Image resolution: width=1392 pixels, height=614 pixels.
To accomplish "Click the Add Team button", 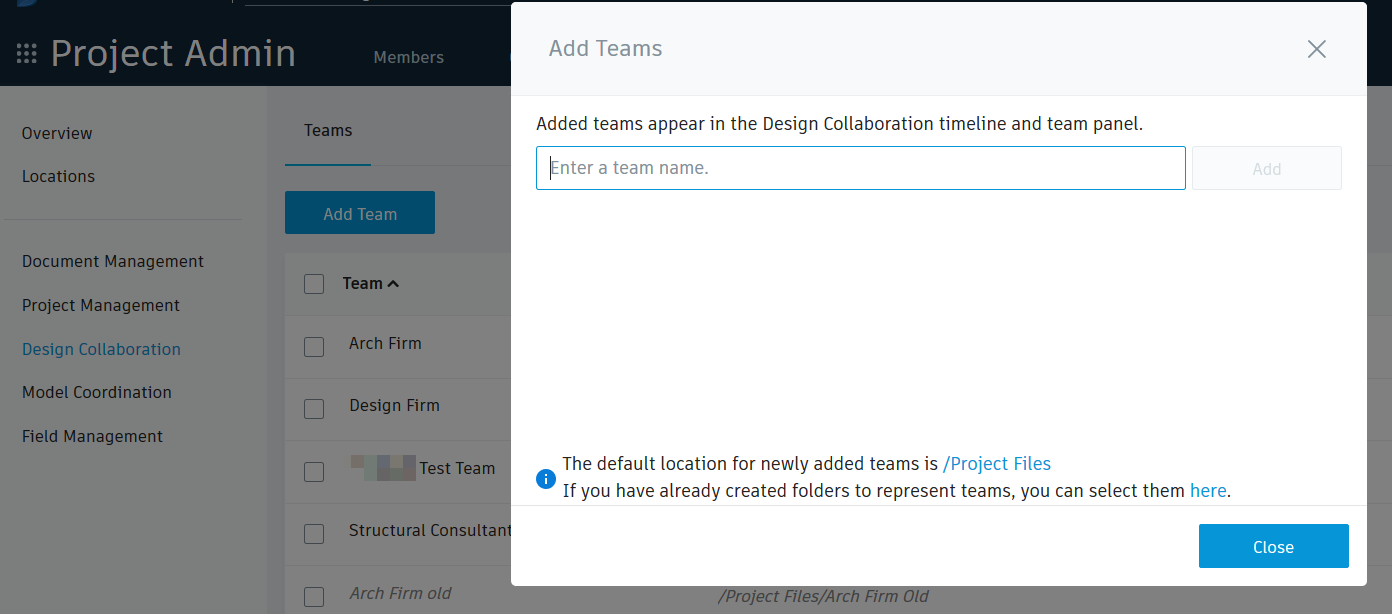I will [359, 212].
